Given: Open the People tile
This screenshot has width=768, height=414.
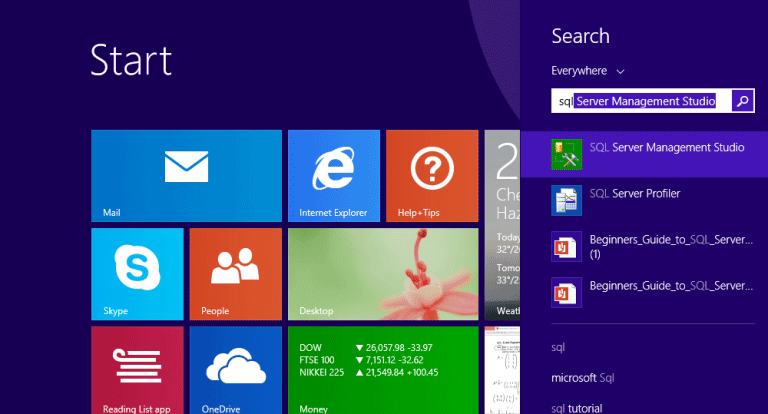Looking at the screenshot, I should point(235,273).
